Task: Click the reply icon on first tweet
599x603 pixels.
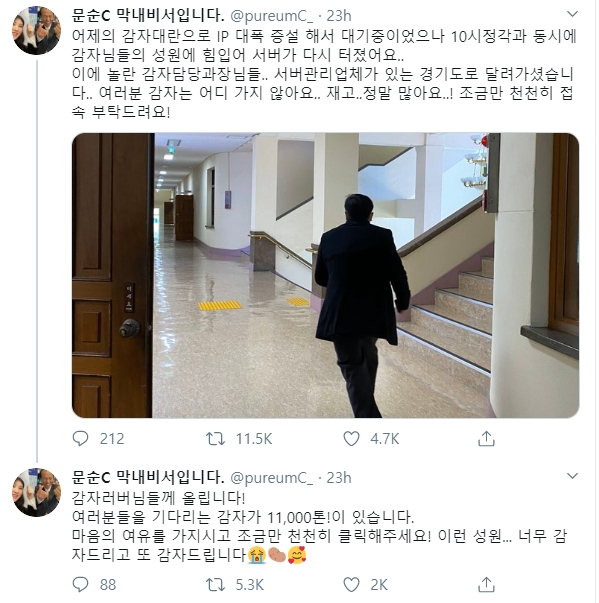Action: pos(80,438)
